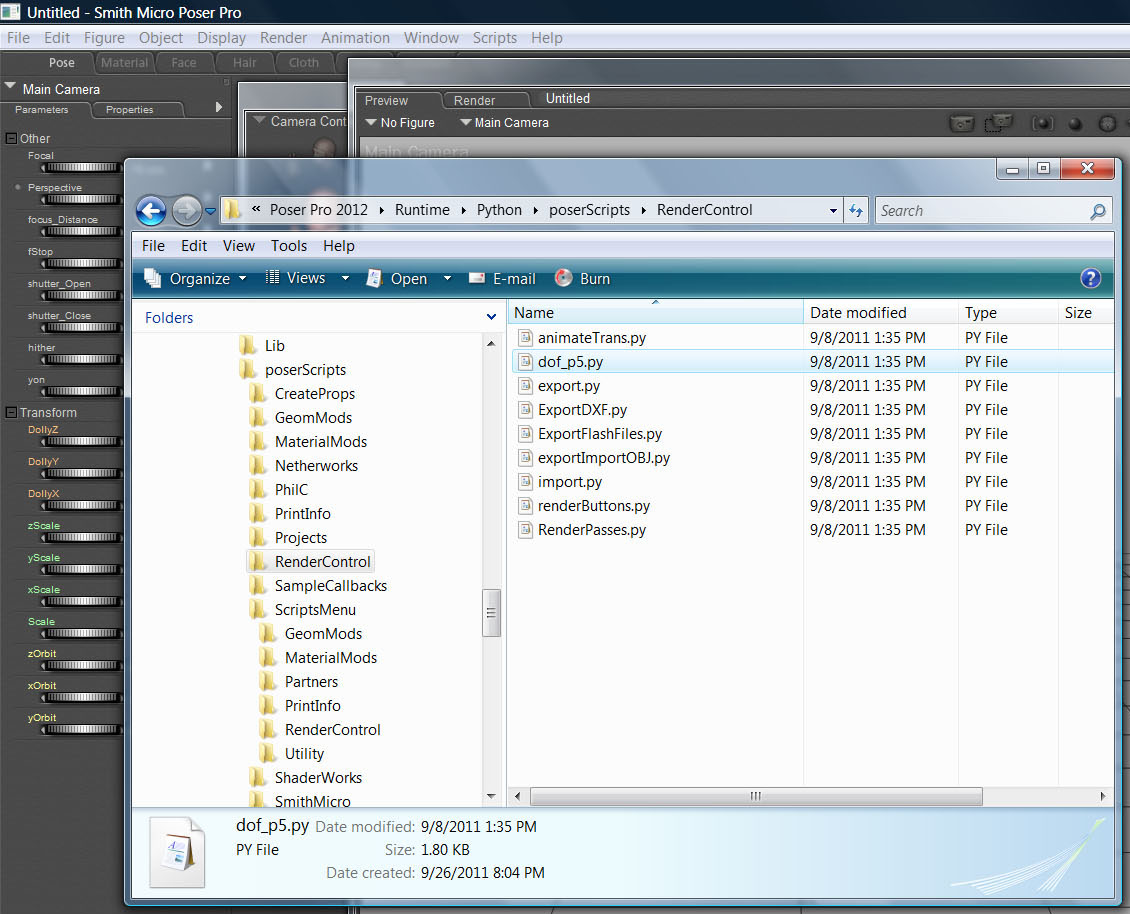Screen dimensions: 1130x914
Task: Toggle the Folders pane chevron
Action: [x=491, y=317]
